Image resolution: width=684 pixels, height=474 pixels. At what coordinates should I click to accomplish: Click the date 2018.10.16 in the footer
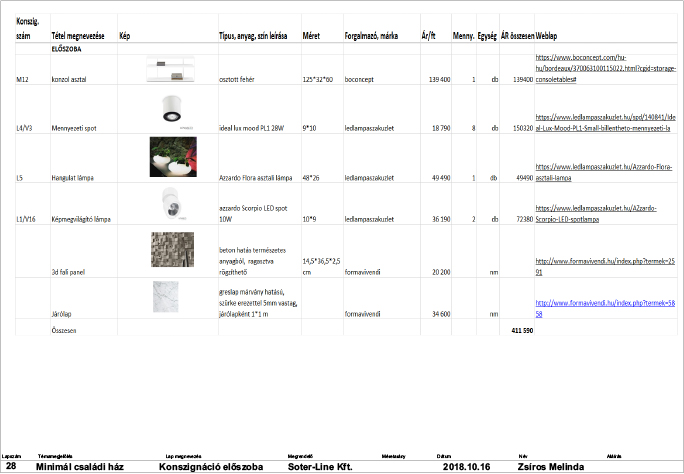(466, 466)
